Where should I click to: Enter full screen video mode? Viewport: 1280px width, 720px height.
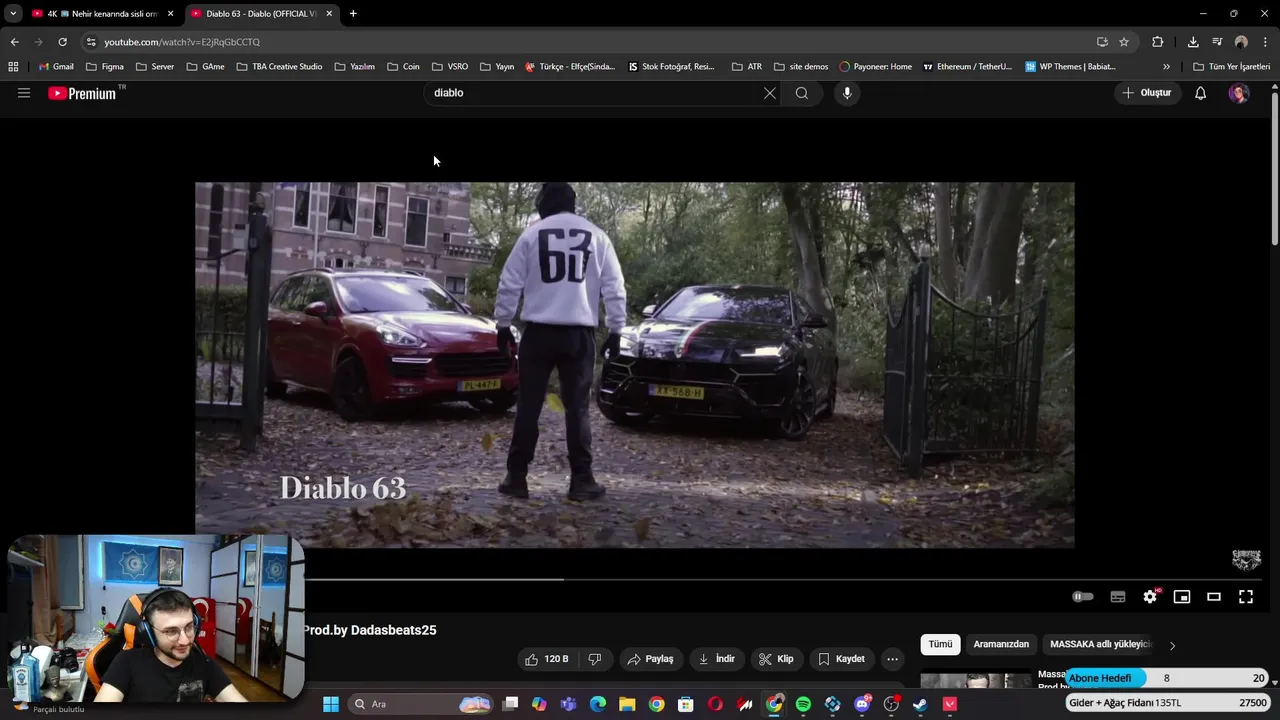1246,597
